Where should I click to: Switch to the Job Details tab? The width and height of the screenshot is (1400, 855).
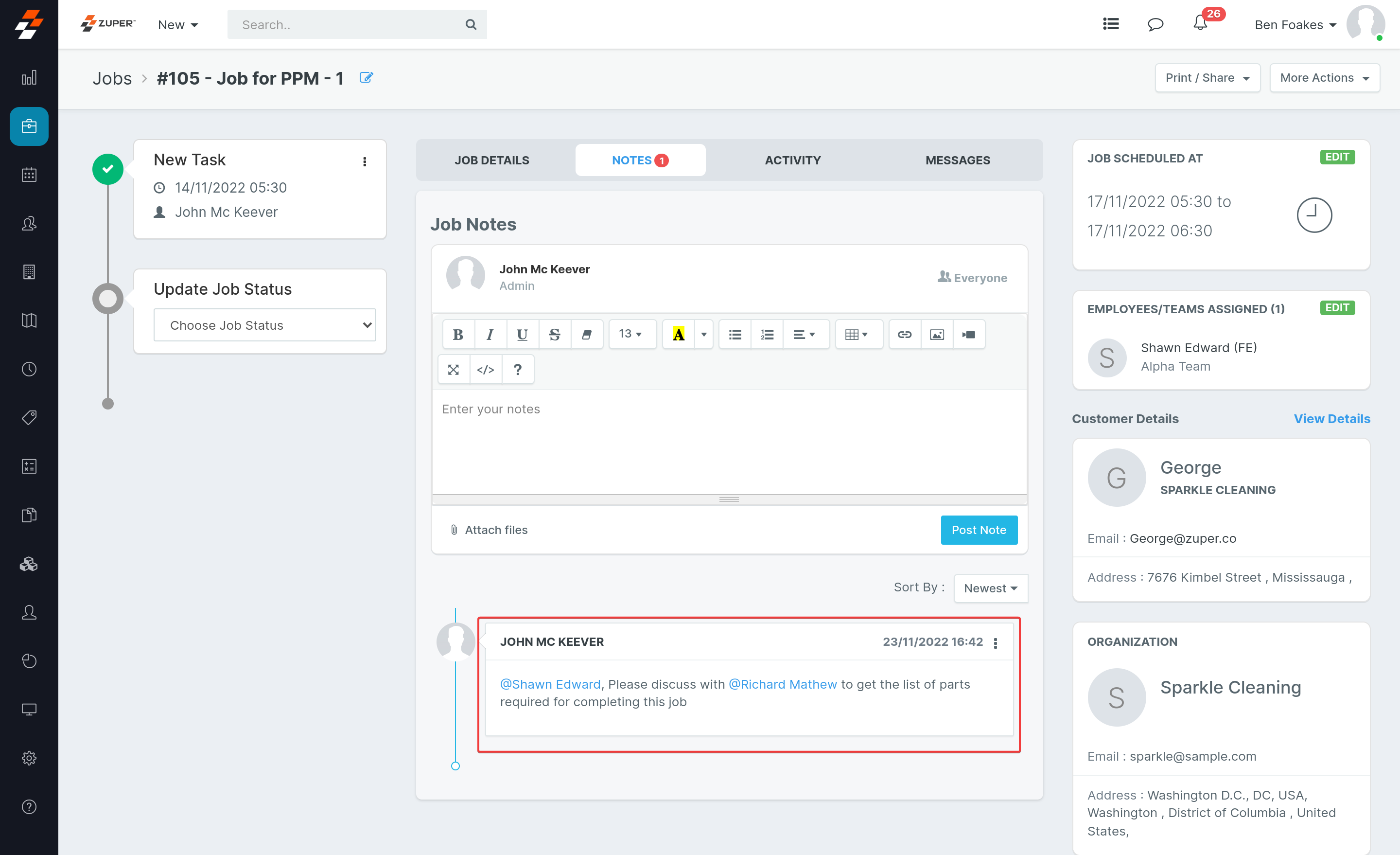[491, 160]
